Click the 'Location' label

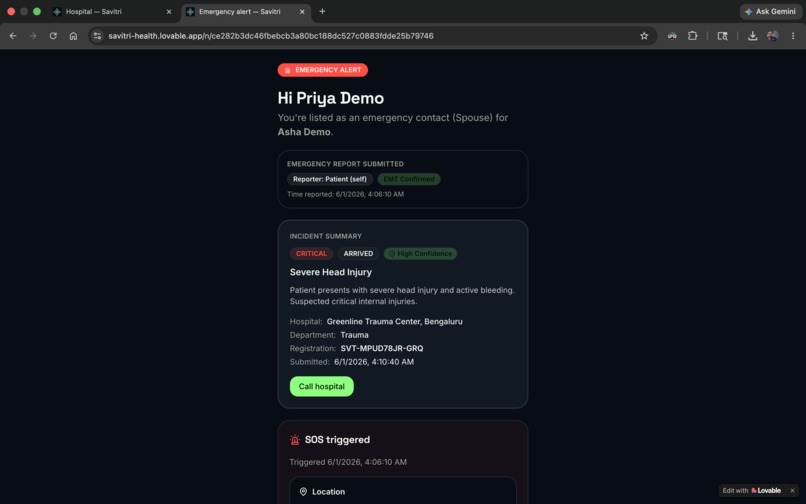pyautogui.click(x=328, y=492)
